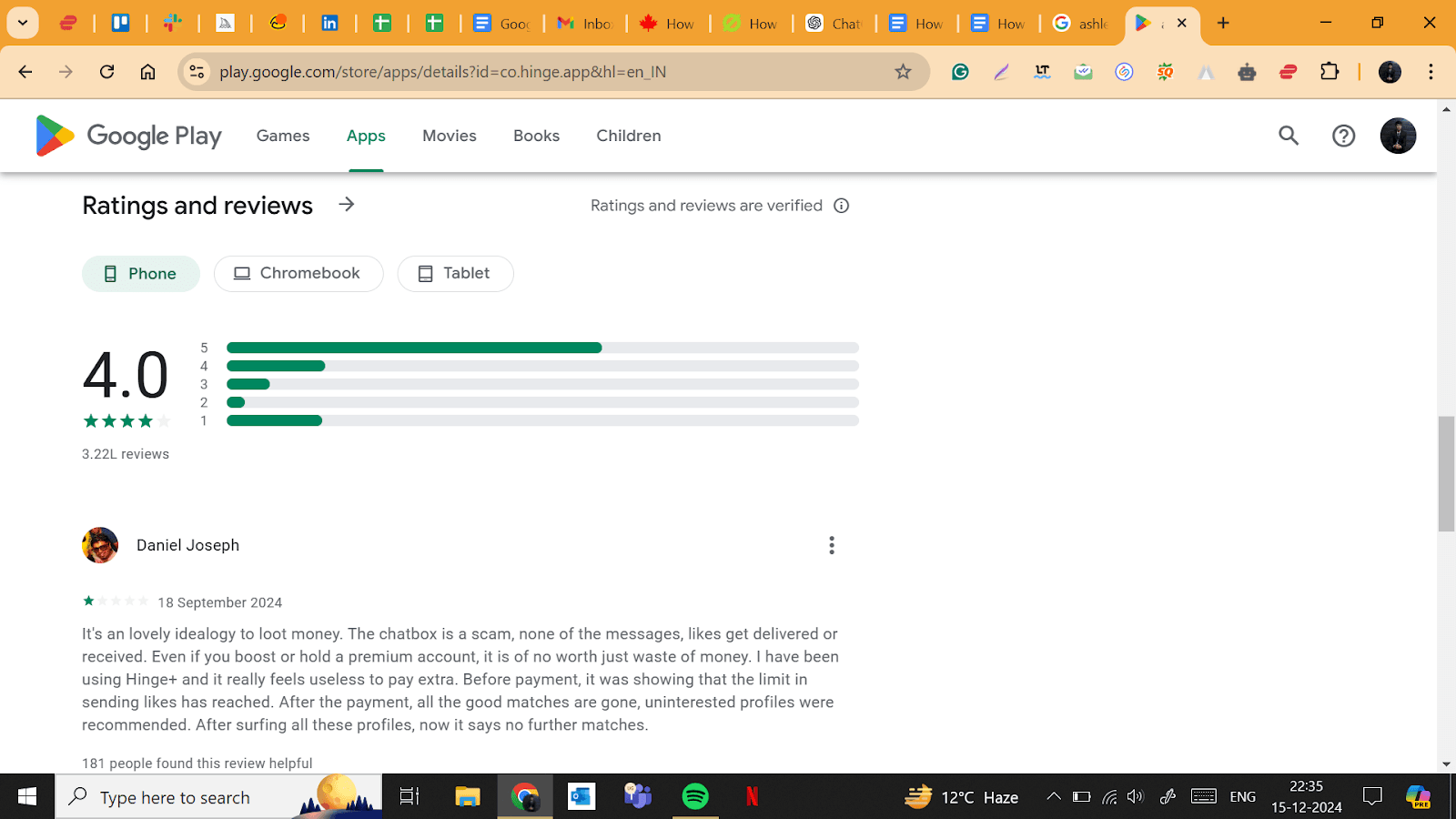This screenshot has height=819, width=1456.
Task: Open the Grammarly extension icon
Action: (x=960, y=72)
